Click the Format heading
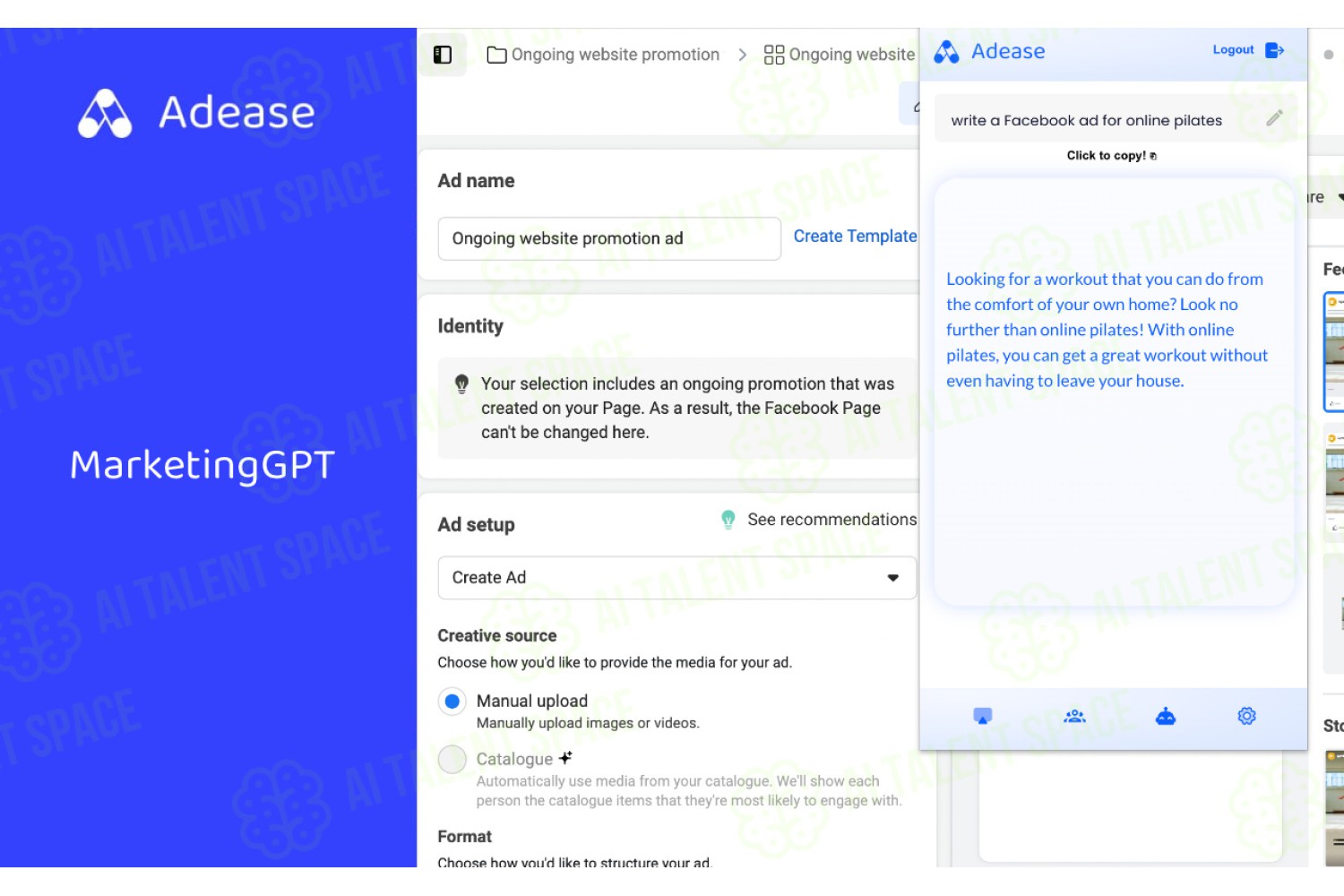 (x=465, y=836)
